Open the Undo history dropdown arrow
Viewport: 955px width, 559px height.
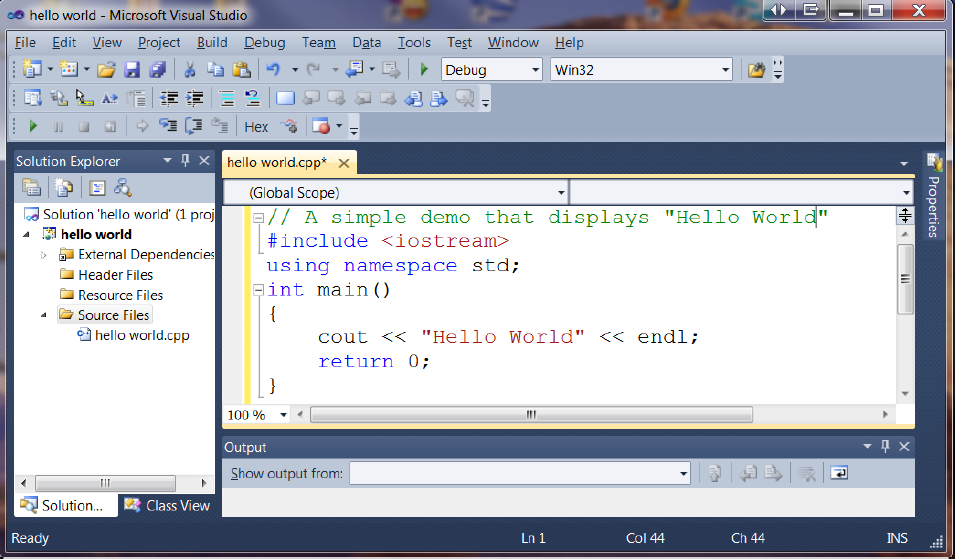[295, 70]
